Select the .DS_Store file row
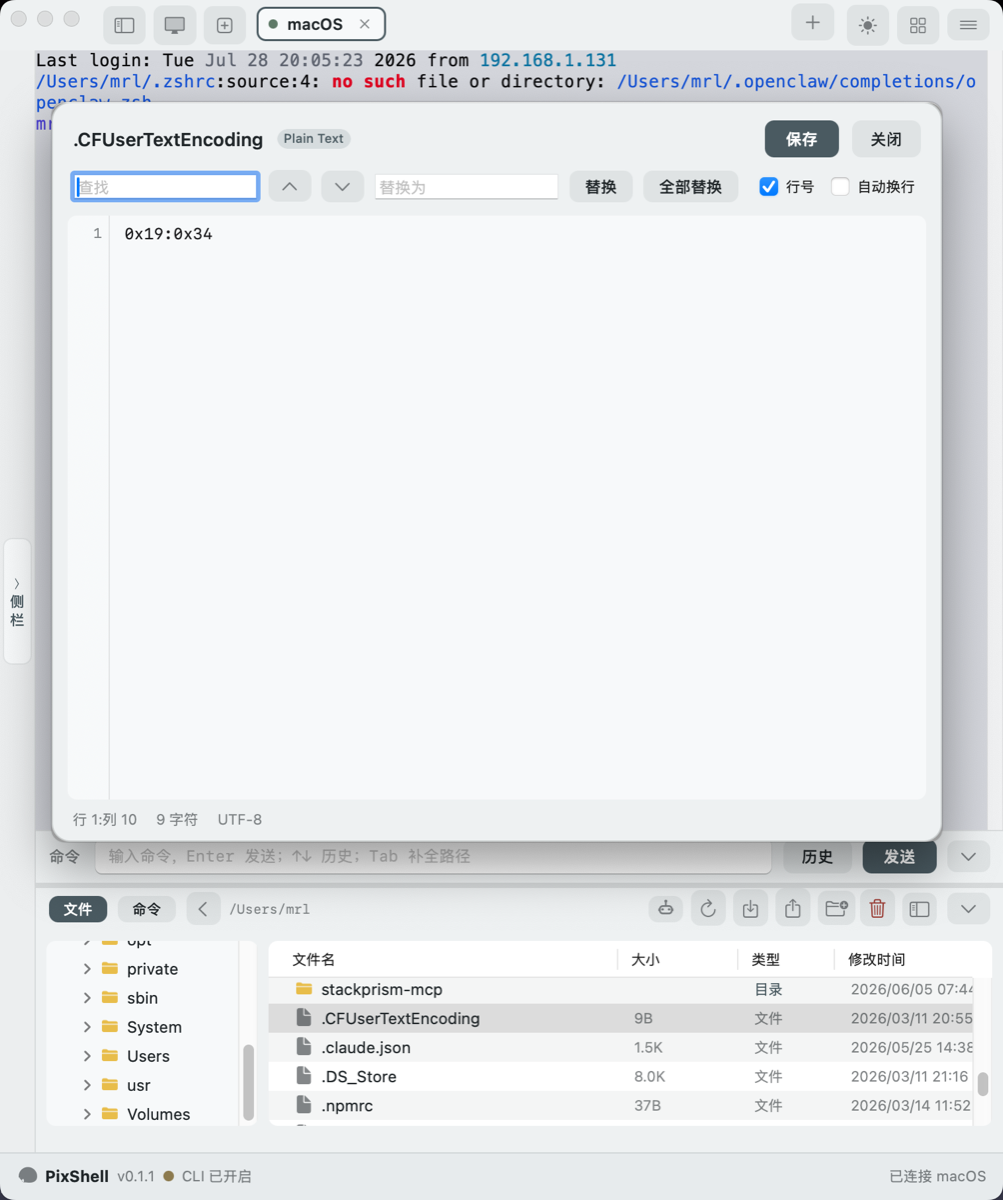This screenshot has height=1200, width=1003. click(x=622, y=1076)
